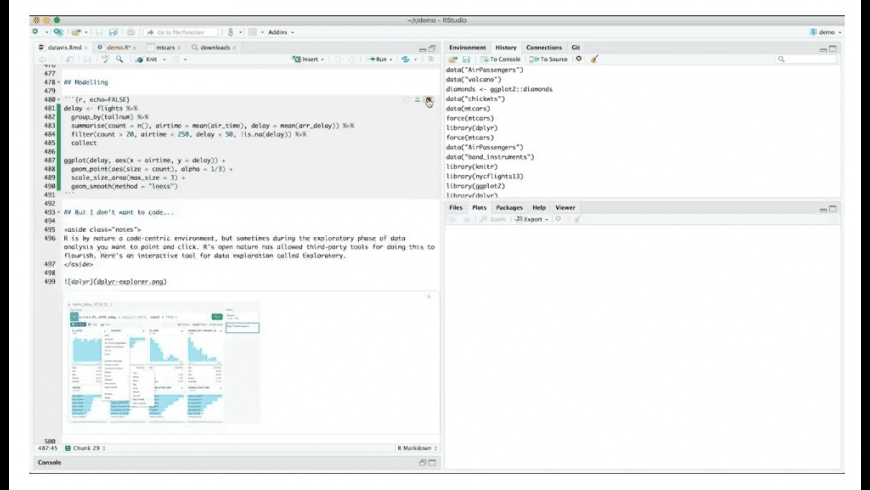Open the Knit options dropdown arrow
The width and height of the screenshot is (870, 490).
pos(164,59)
